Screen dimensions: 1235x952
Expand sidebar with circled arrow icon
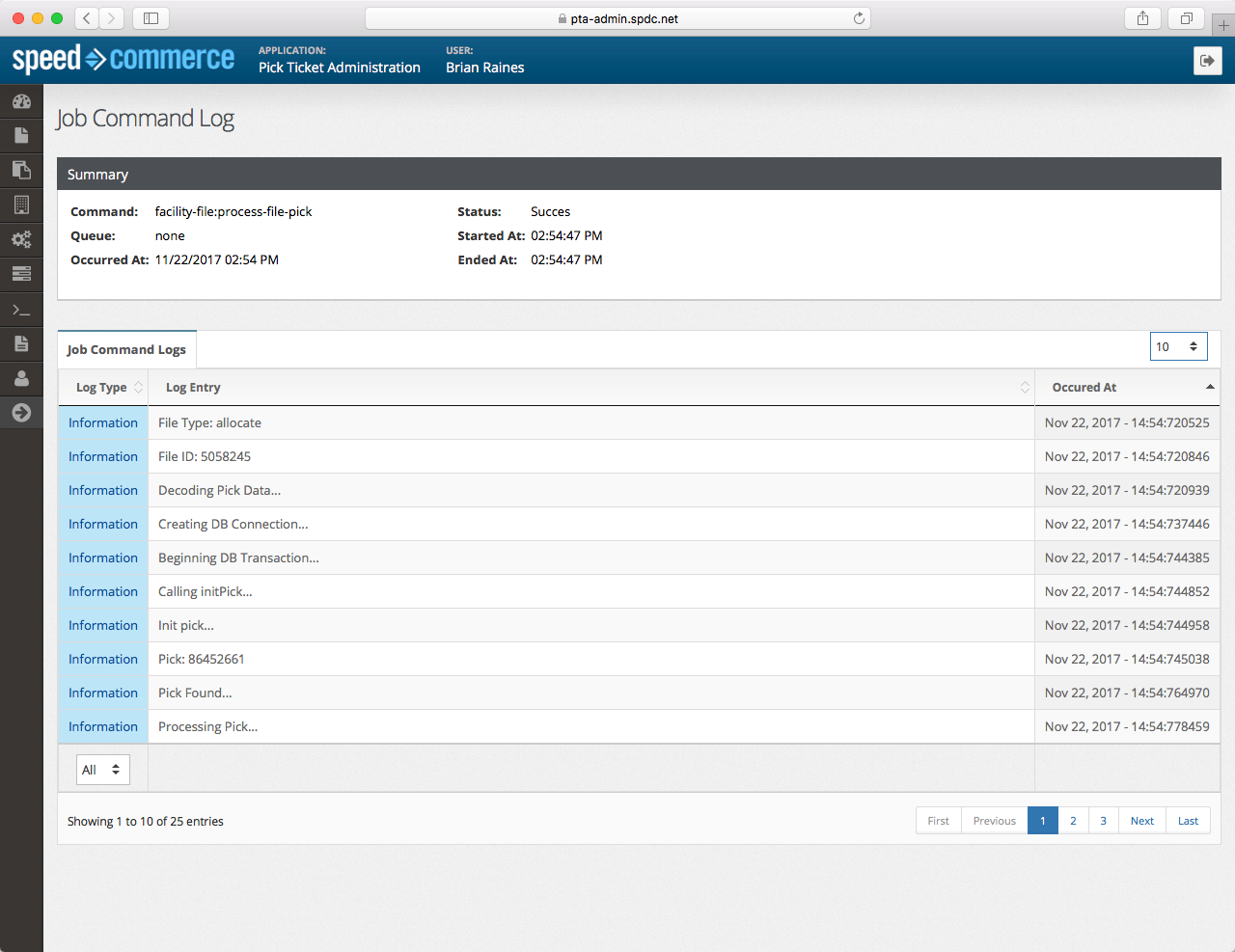pyautogui.click(x=21, y=413)
